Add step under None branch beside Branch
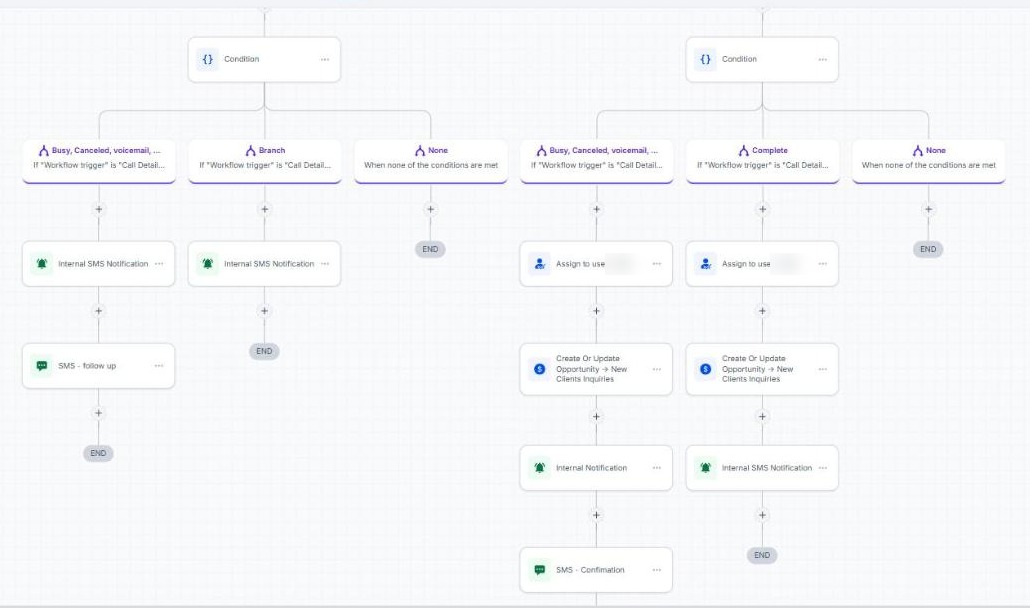Viewport: 1030px width, 608px height. tap(430, 209)
